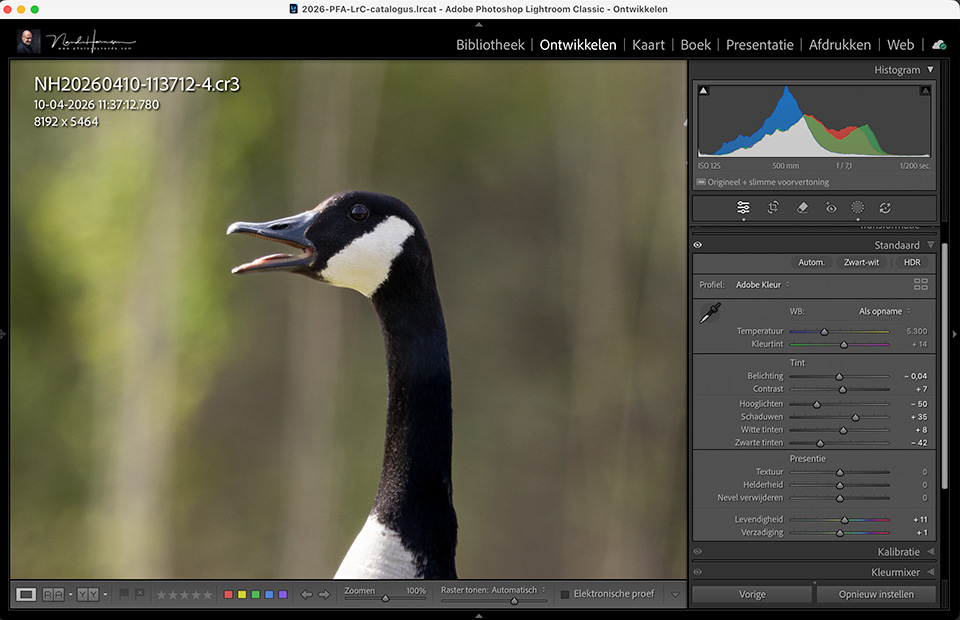
Task: Collapse the Standaard panel
Action: (x=930, y=245)
